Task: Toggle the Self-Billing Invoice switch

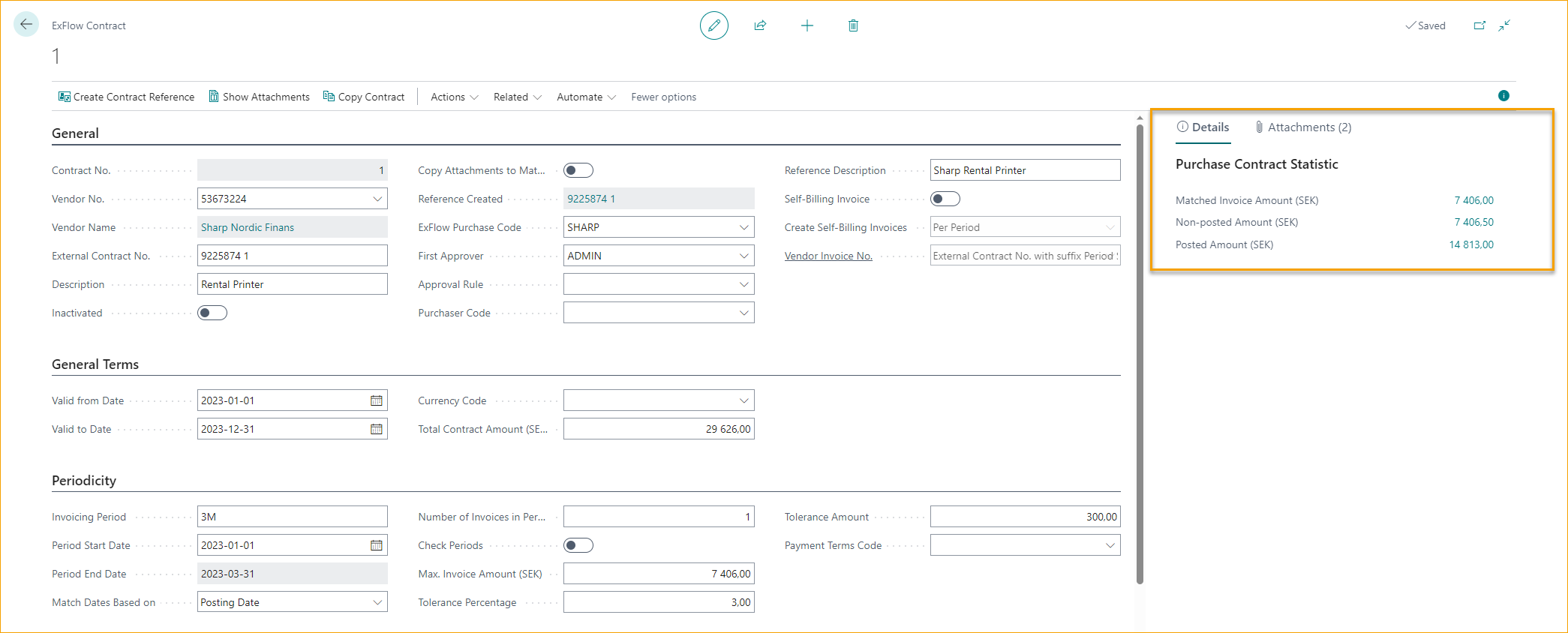Action: tap(945, 199)
